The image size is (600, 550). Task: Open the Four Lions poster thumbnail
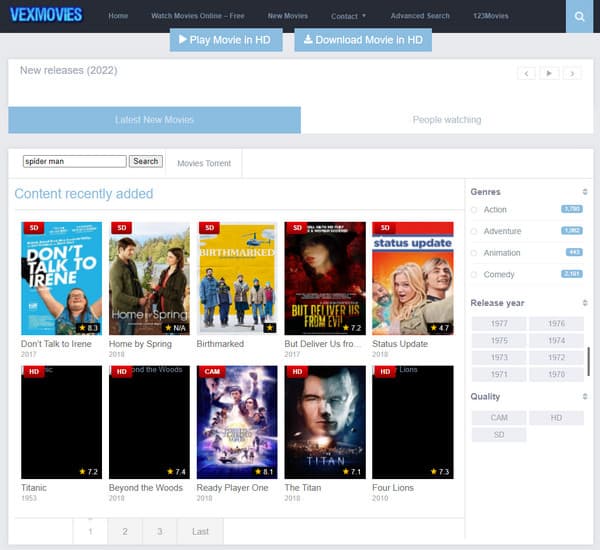point(413,422)
